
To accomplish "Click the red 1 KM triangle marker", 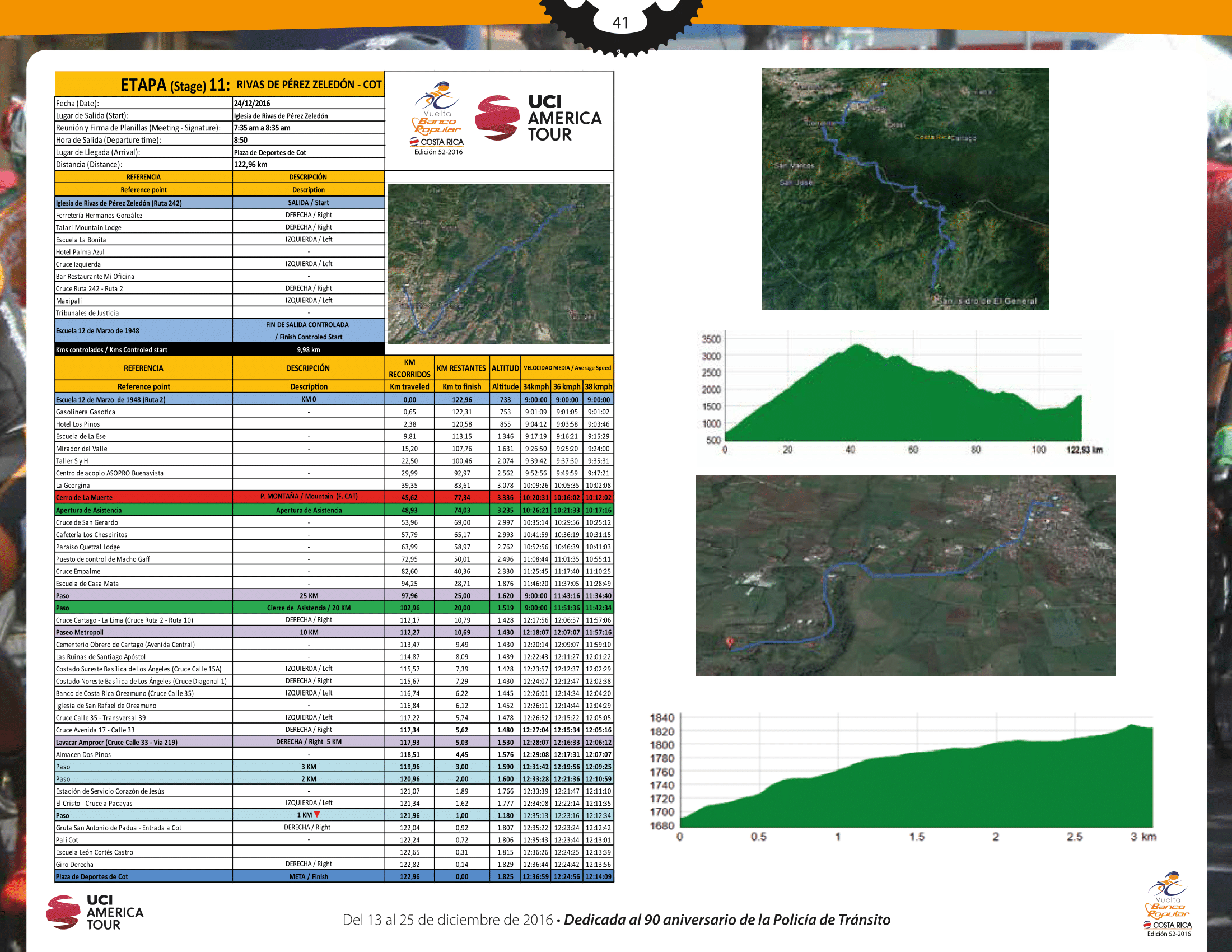I will [x=317, y=814].
